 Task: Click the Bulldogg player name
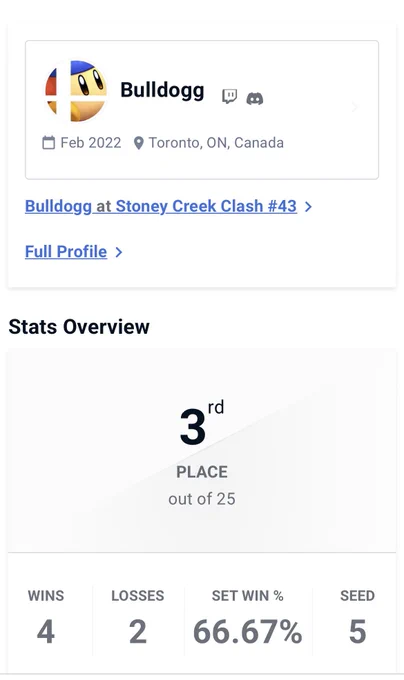point(162,90)
